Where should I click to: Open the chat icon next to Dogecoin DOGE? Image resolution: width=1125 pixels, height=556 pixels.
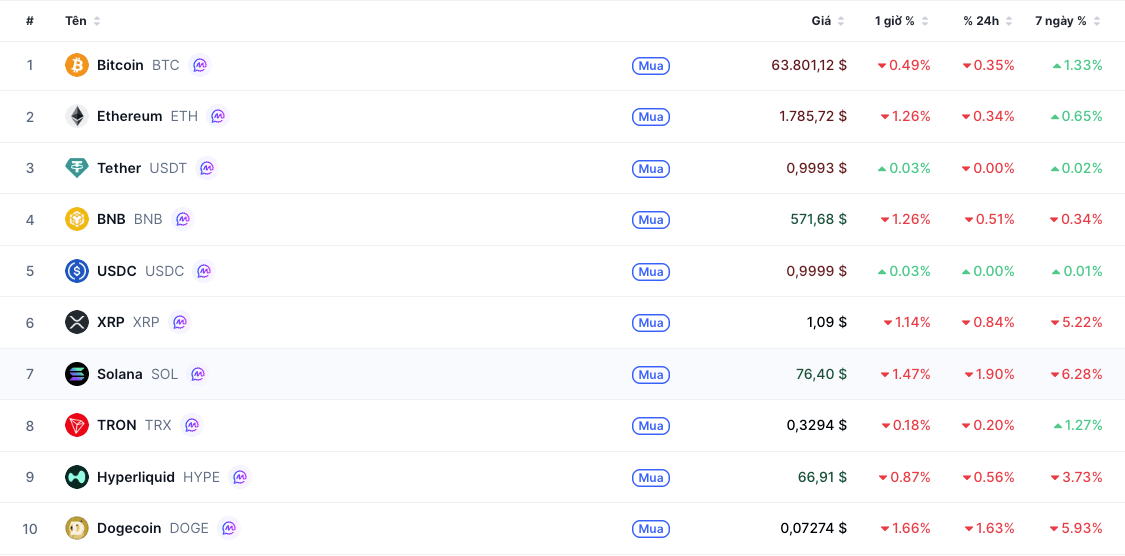(229, 528)
